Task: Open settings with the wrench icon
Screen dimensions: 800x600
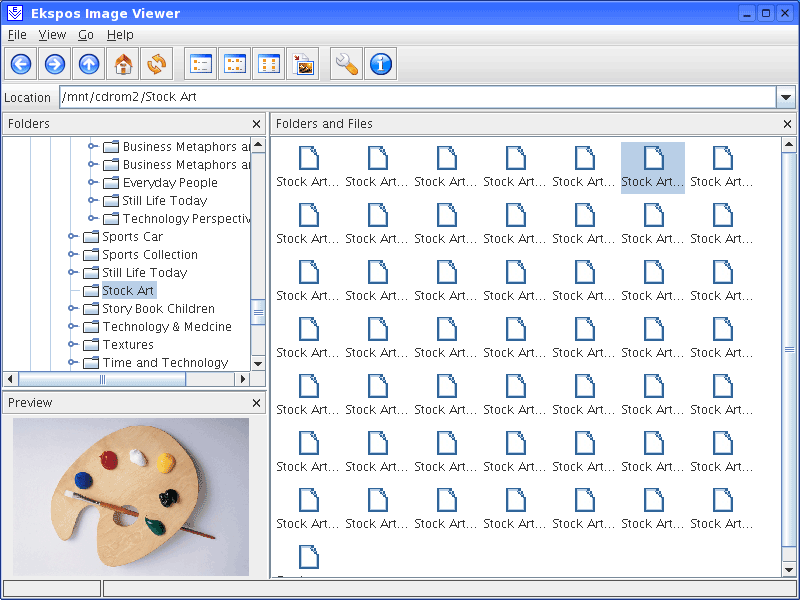Action: point(347,65)
